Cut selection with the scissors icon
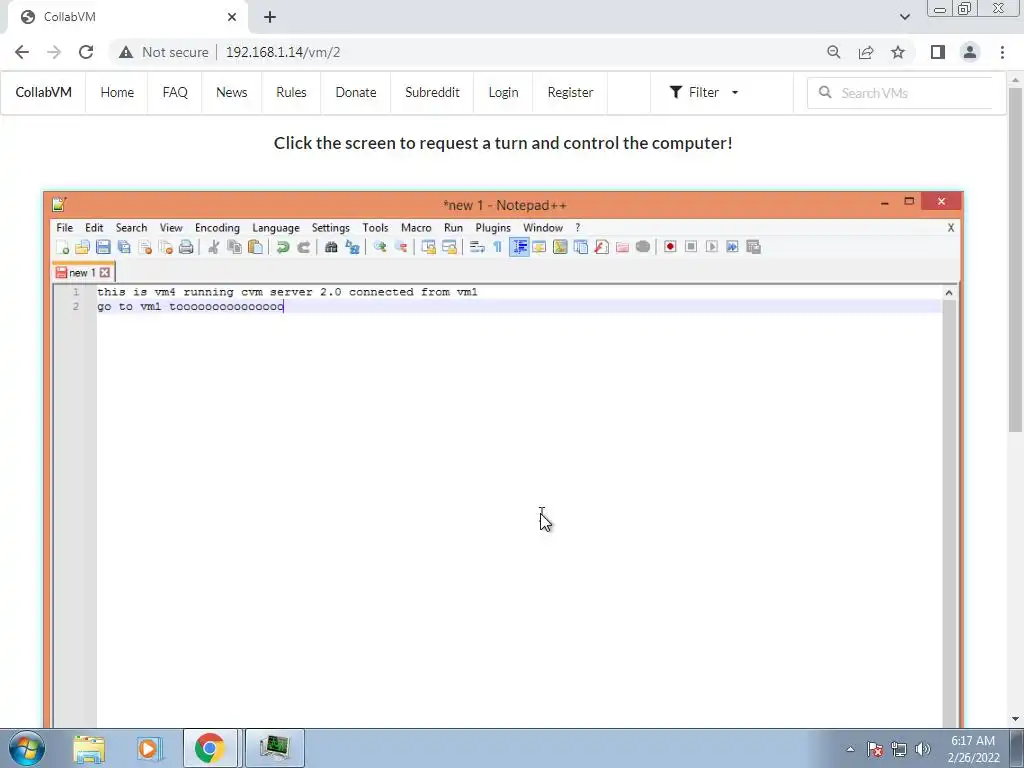 (214, 247)
